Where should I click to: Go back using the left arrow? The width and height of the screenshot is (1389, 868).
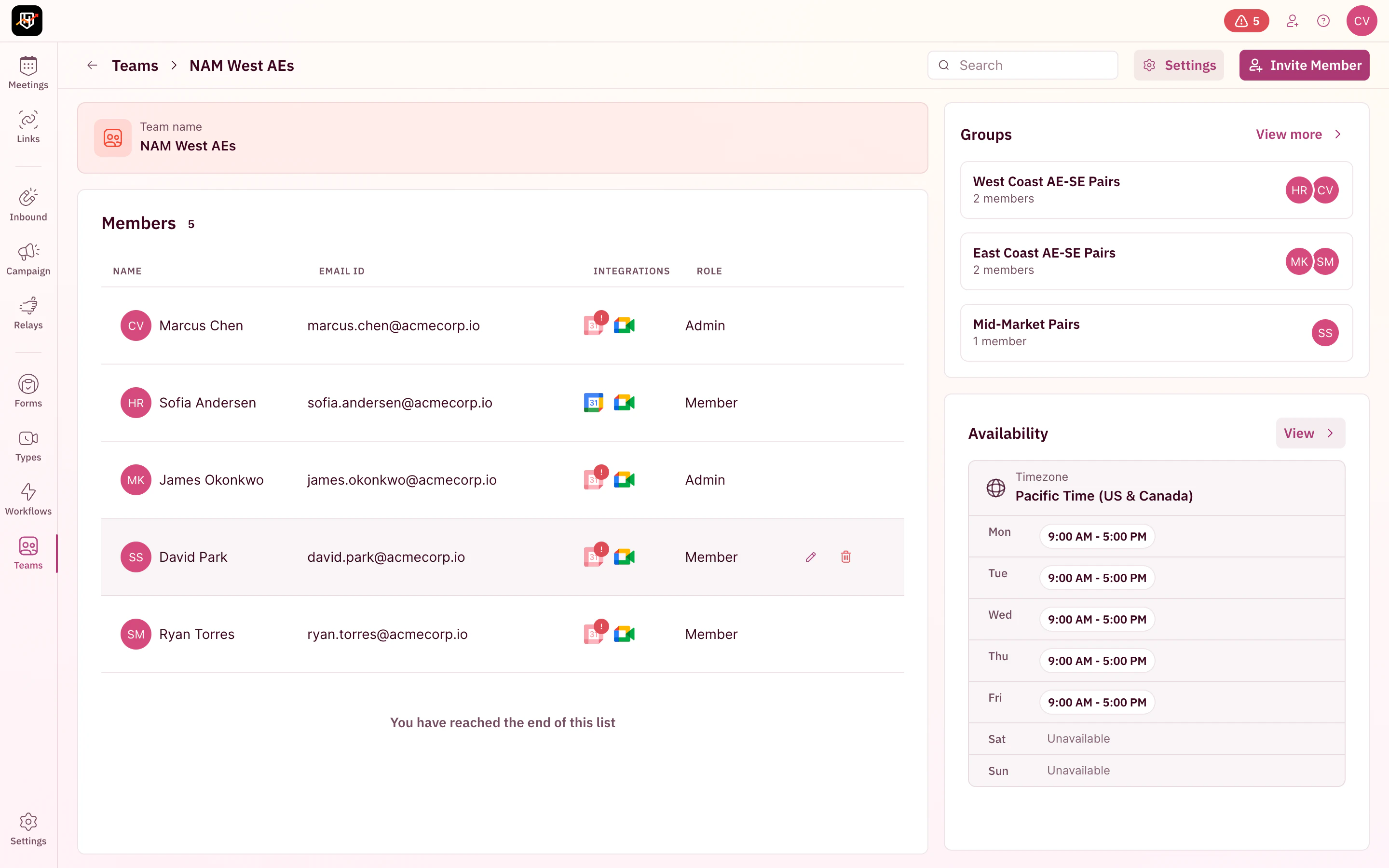[x=92, y=66]
